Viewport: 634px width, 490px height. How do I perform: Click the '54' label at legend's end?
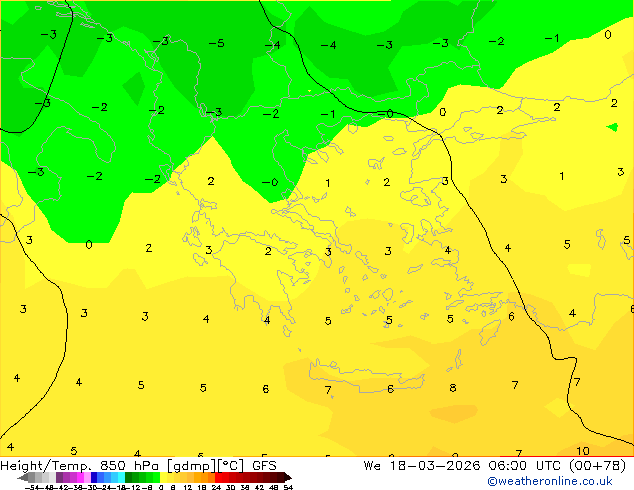[x=288, y=488]
